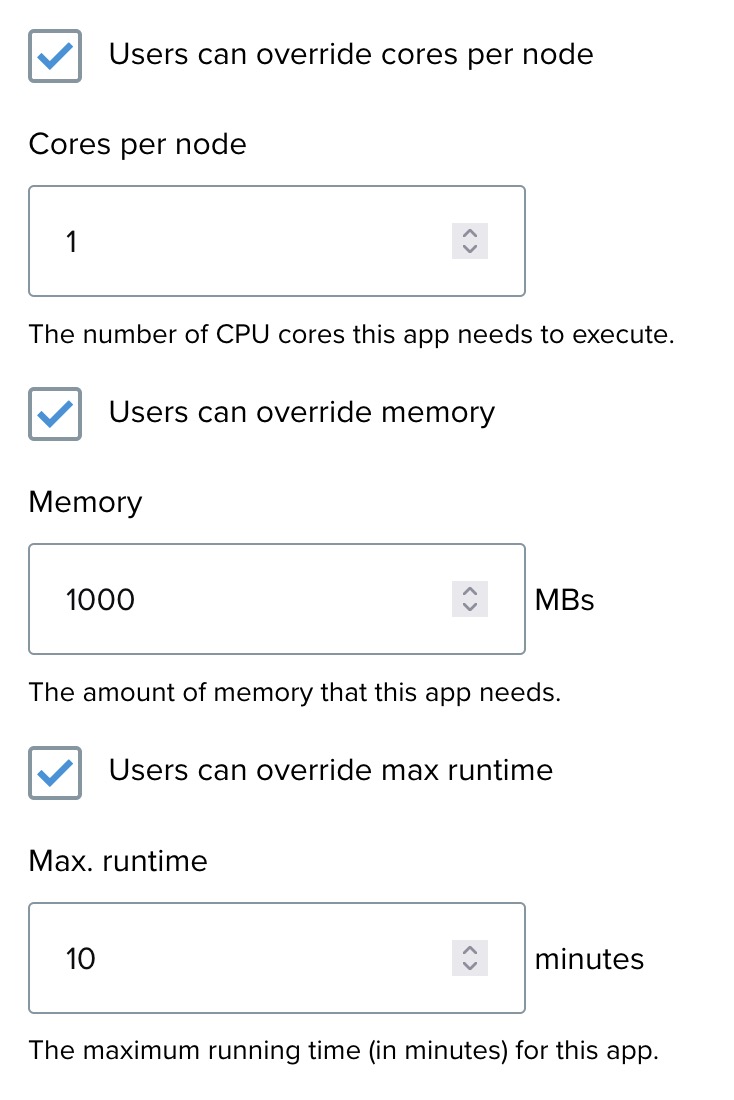Image resolution: width=734 pixels, height=1100 pixels.
Task: Click the "Users can override memory" label text
Action: (302, 412)
